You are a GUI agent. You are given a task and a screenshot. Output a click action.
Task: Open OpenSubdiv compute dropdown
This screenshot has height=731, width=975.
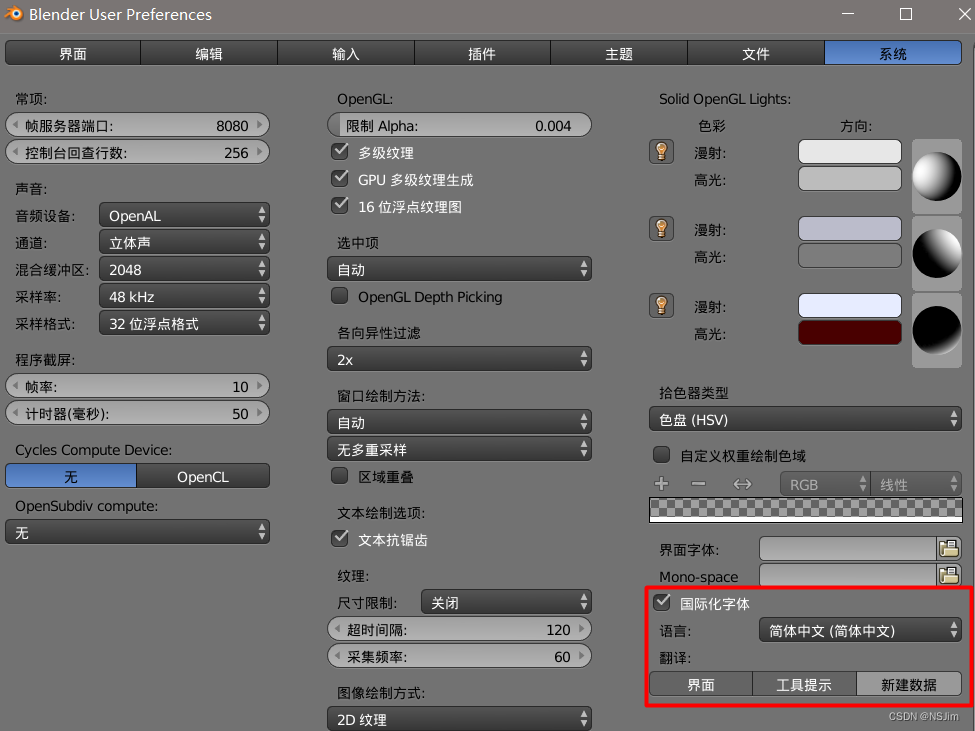tap(137, 532)
